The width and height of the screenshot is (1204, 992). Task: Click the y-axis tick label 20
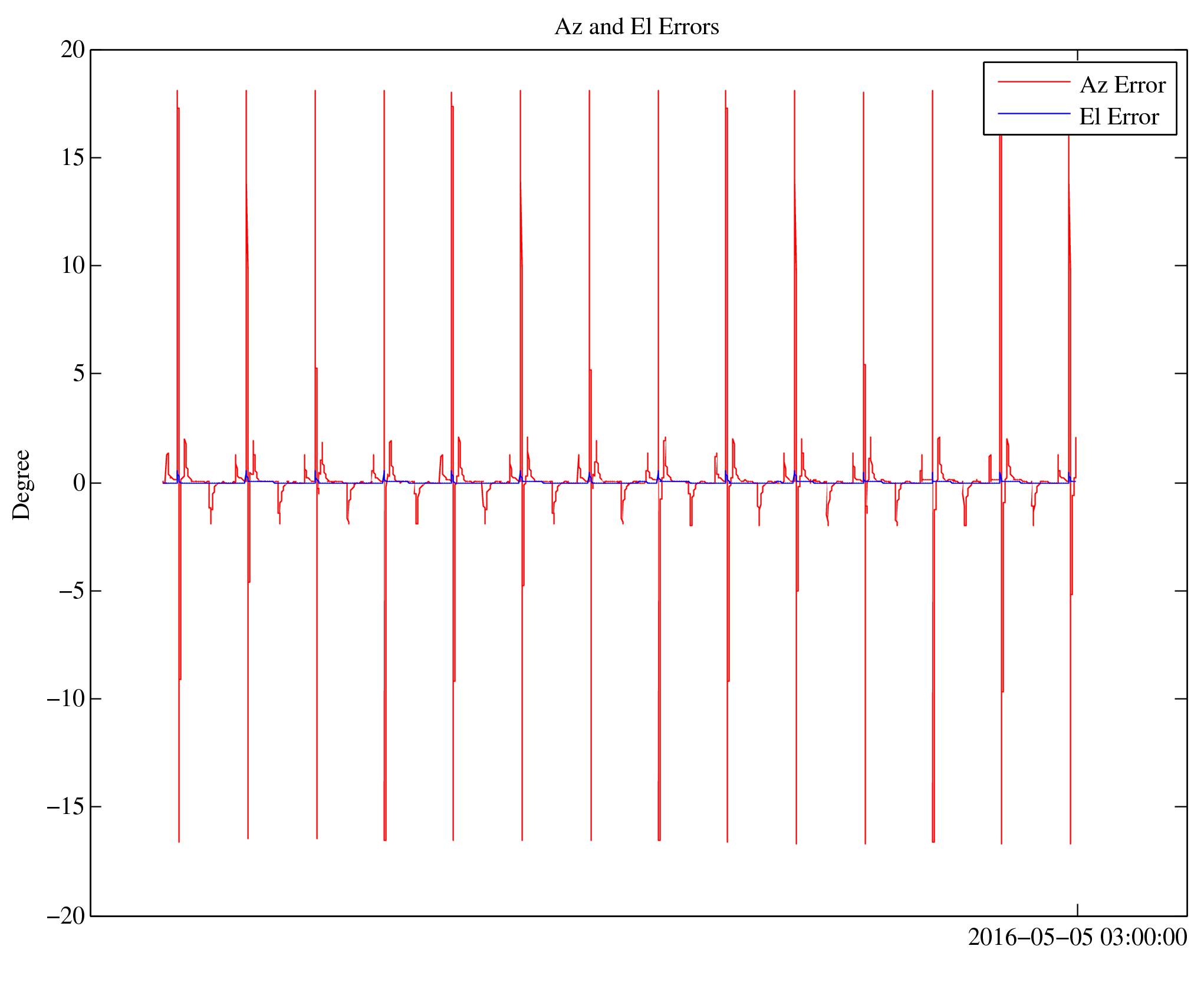coord(73,50)
